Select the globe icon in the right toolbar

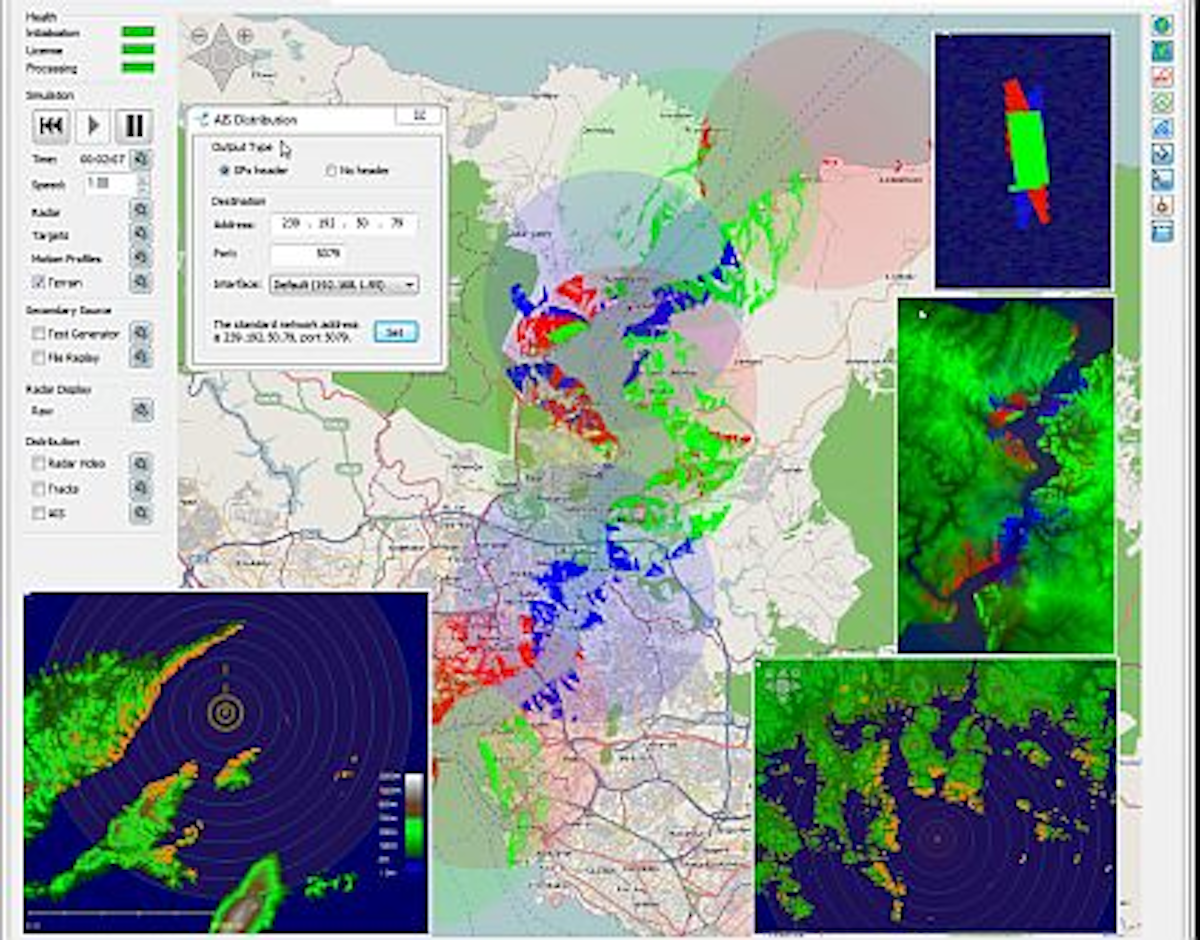pyautogui.click(x=1162, y=26)
